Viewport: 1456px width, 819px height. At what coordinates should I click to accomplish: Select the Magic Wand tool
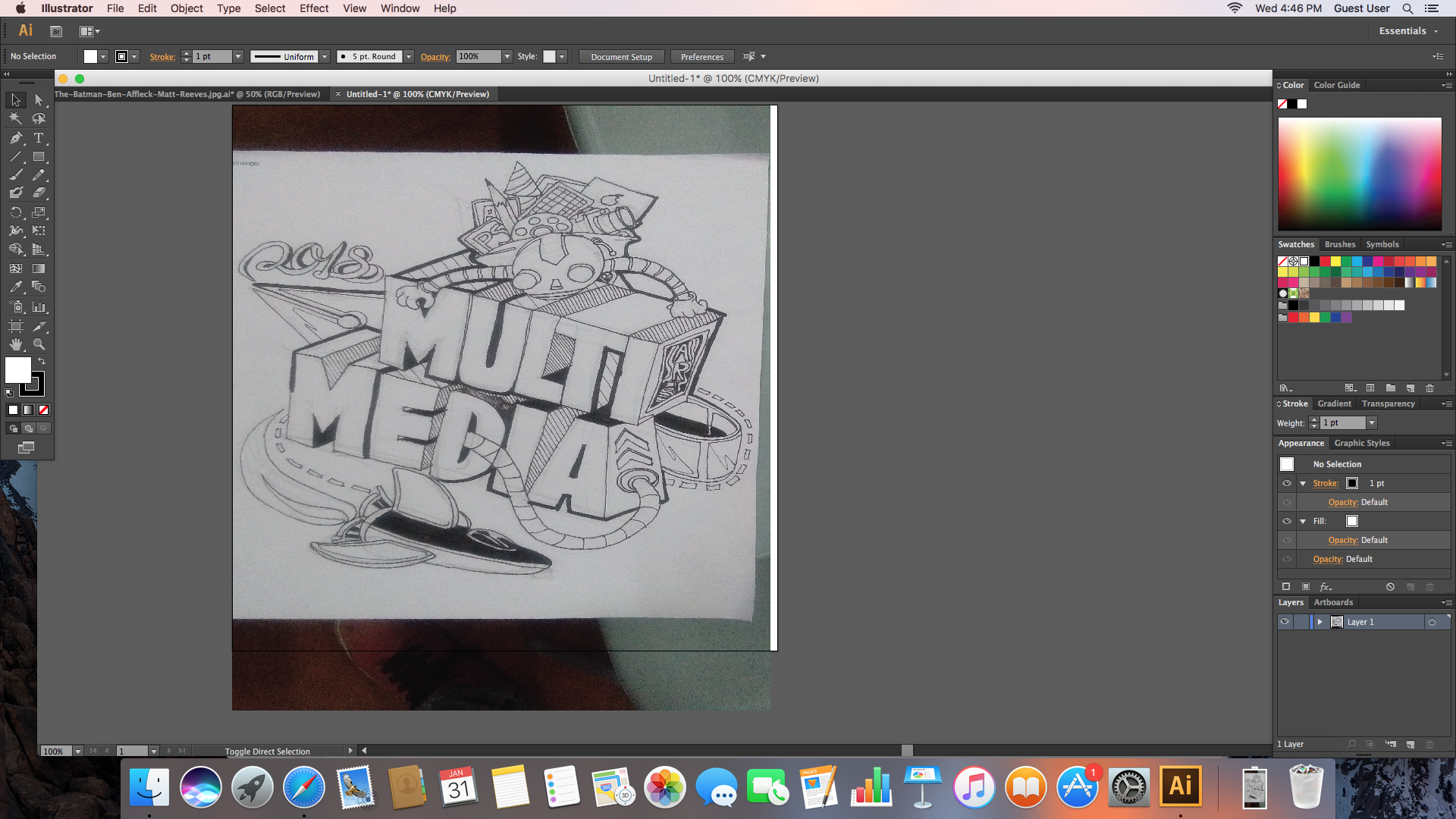click(x=15, y=119)
